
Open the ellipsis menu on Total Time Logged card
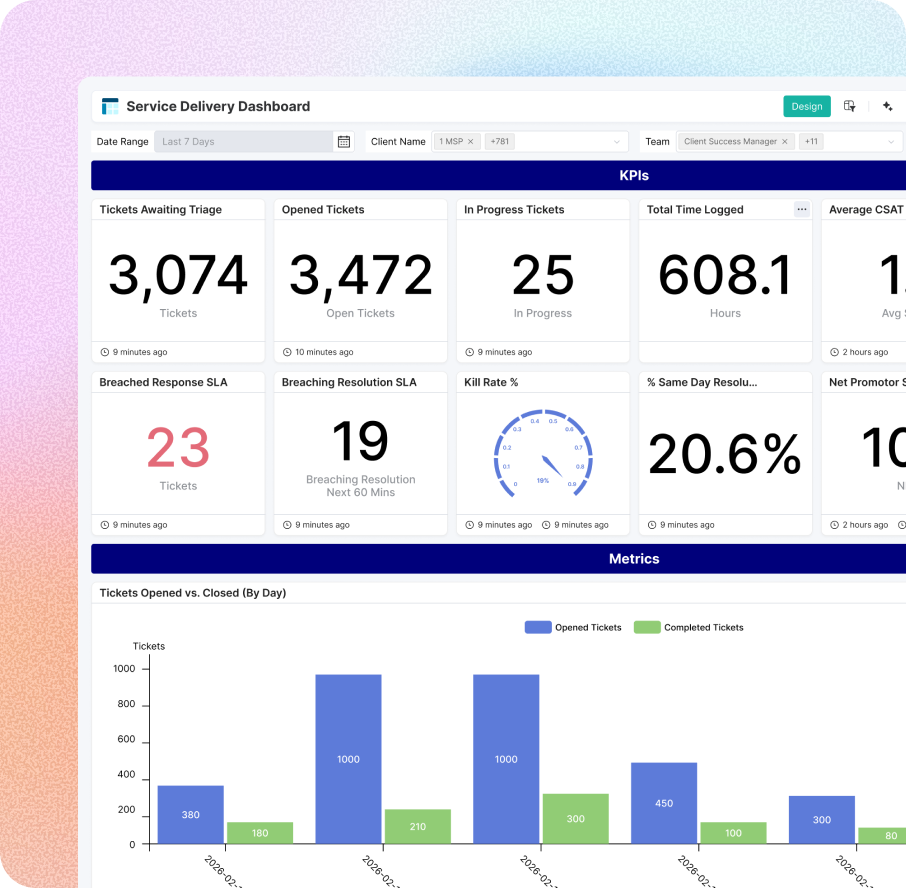pos(801,209)
